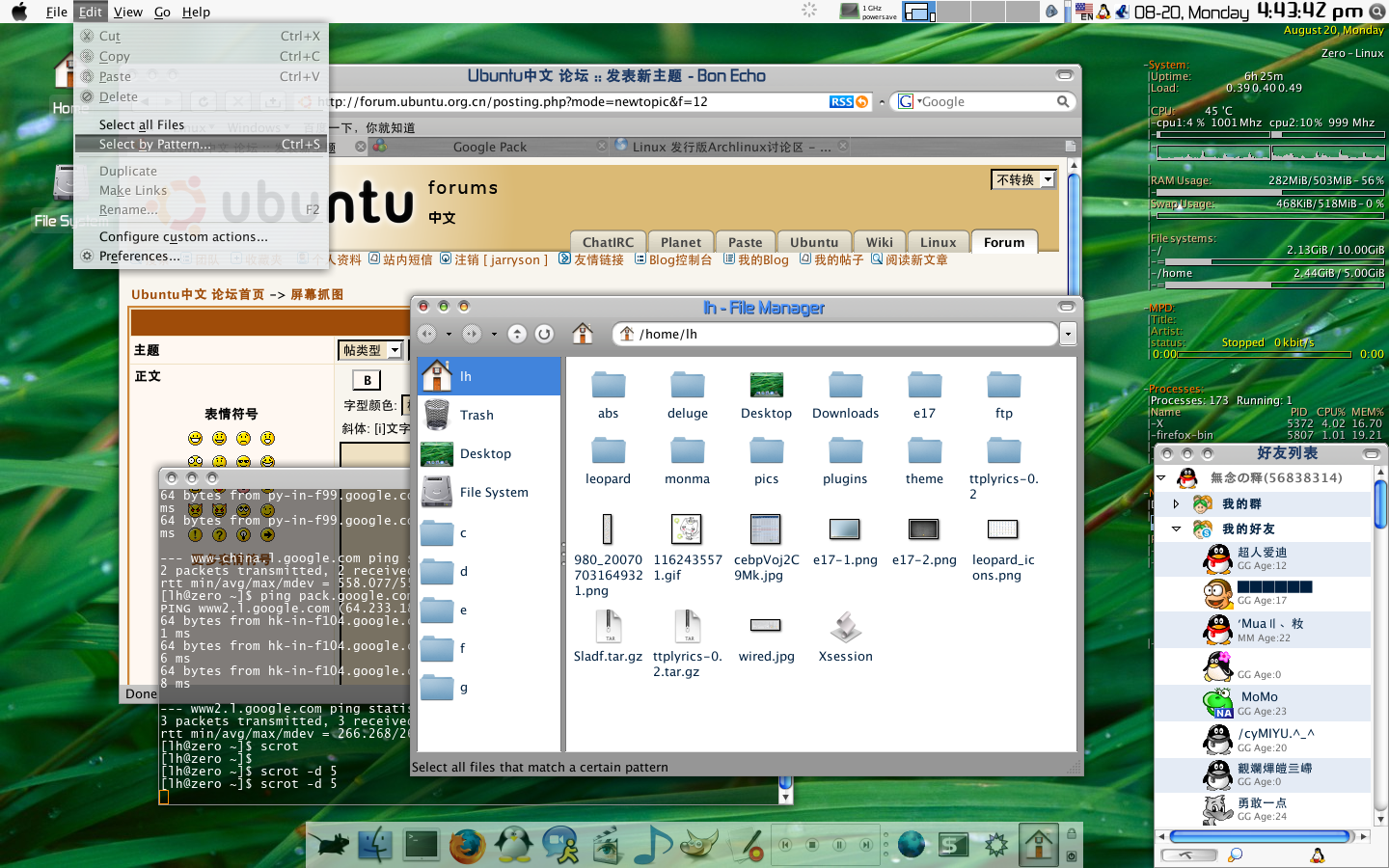Image resolution: width=1389 pixels, height=868 pixels.
Task: Switch to the first workspace in pager
Action: (918, 12)
